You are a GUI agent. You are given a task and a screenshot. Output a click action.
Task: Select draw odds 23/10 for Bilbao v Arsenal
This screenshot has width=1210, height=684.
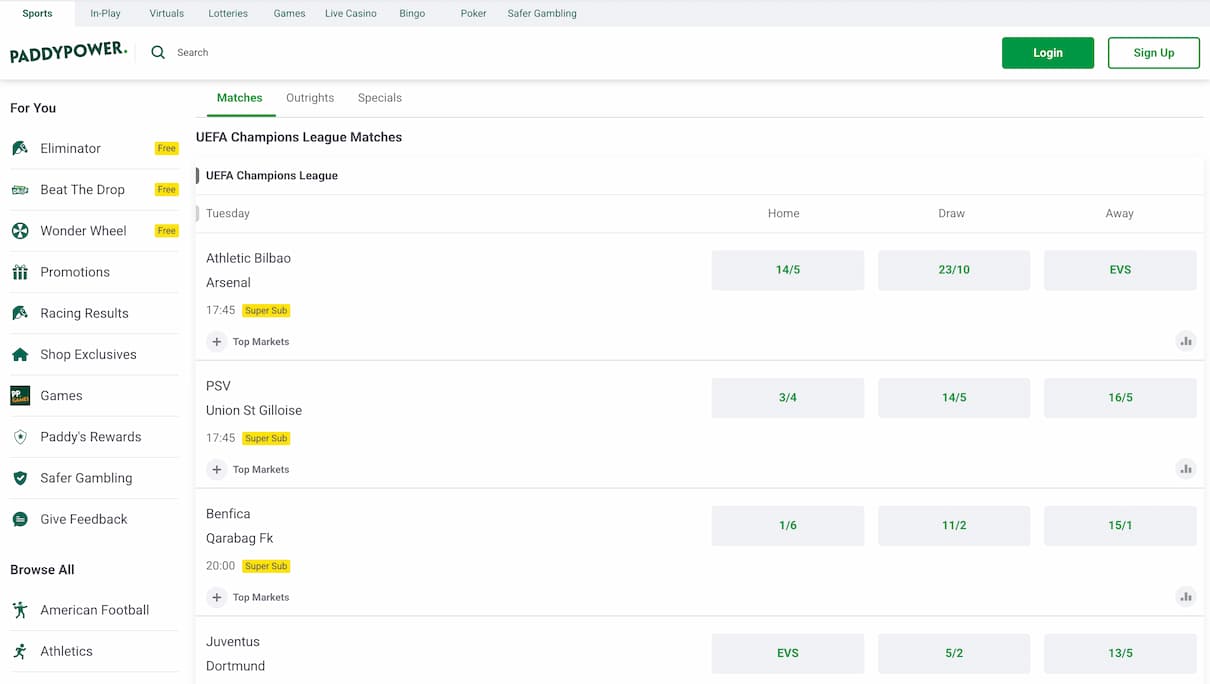954,270
